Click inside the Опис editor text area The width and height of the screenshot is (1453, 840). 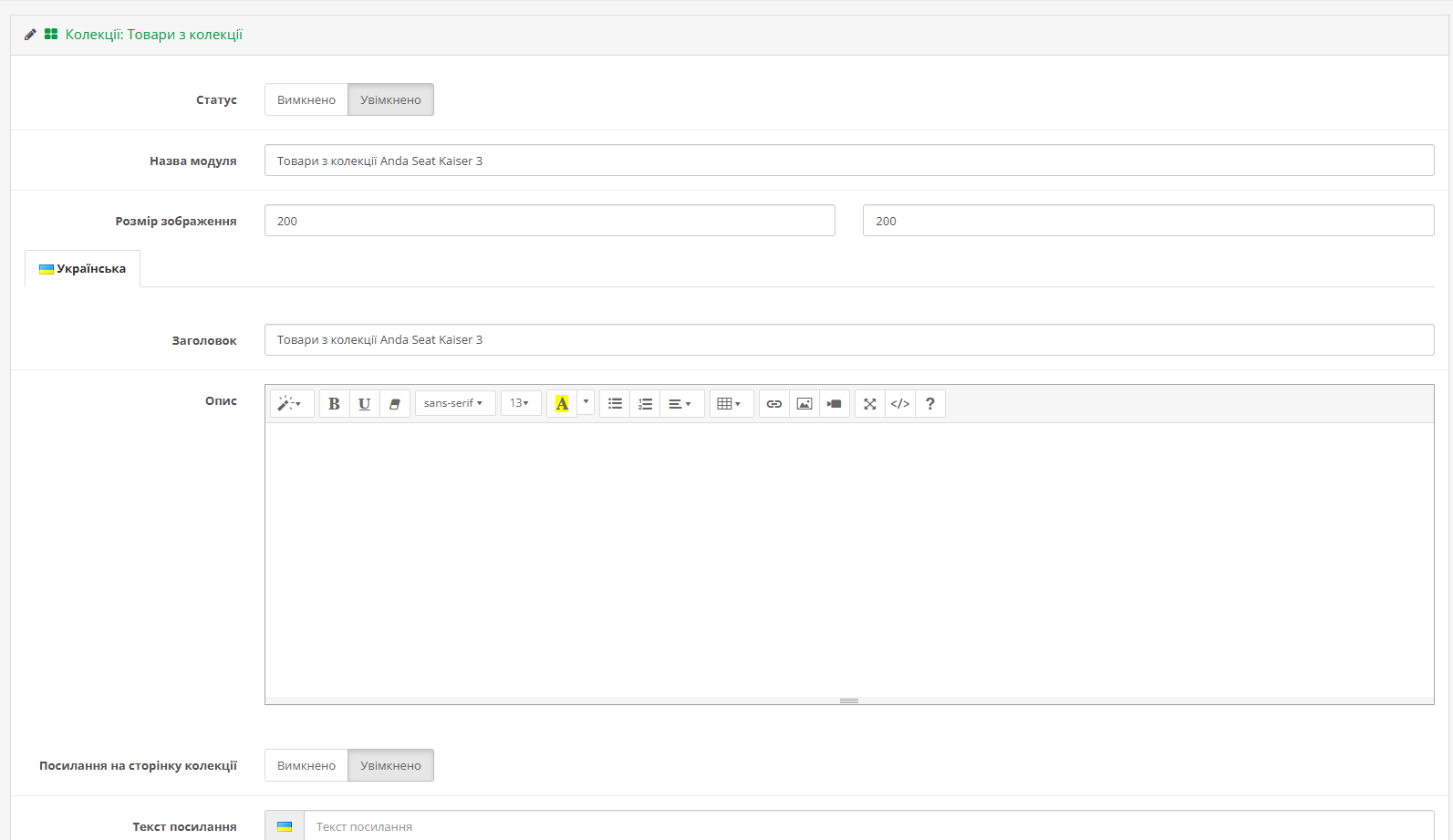click(849, 560)
